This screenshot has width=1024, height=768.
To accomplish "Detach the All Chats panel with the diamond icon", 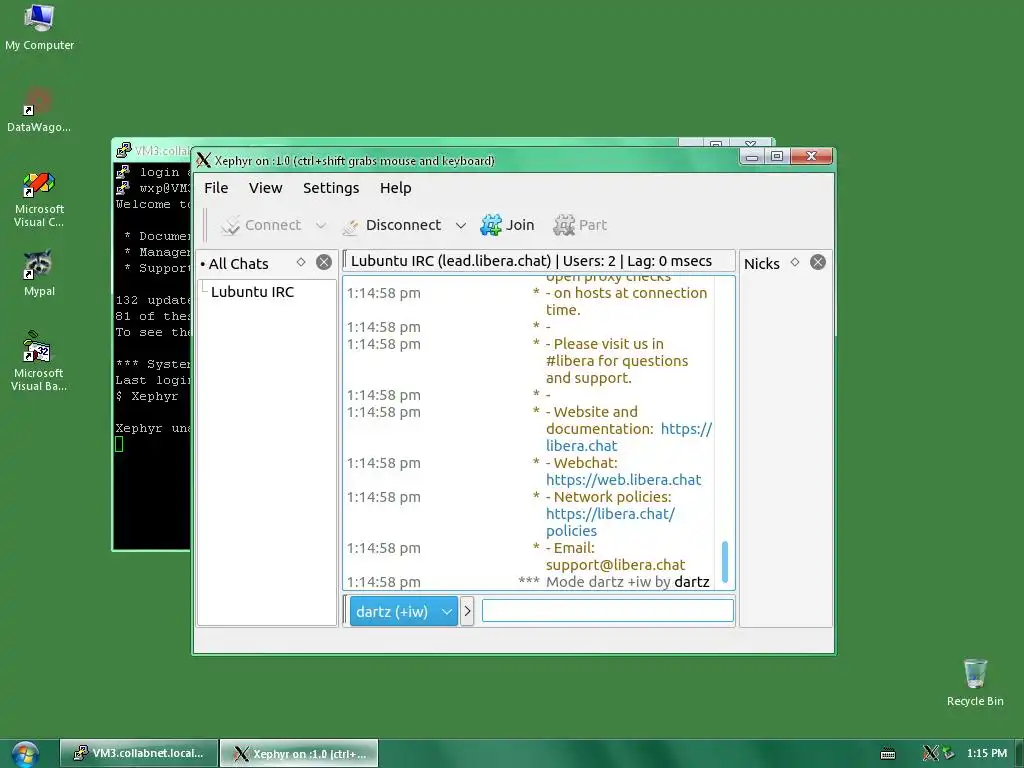I will (x=301, y=263).
